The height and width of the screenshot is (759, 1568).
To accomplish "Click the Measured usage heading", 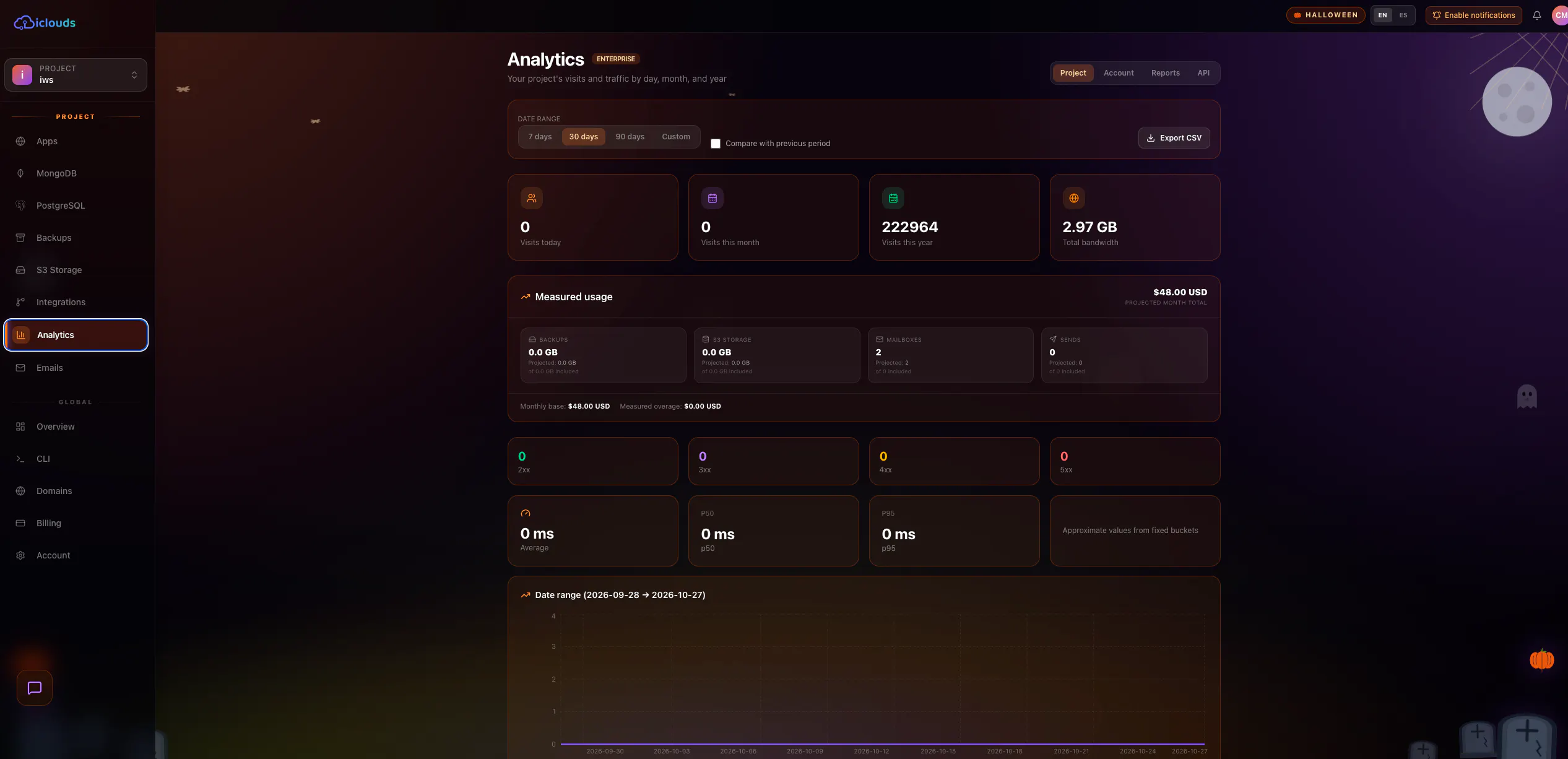I will tap(573, 297).
